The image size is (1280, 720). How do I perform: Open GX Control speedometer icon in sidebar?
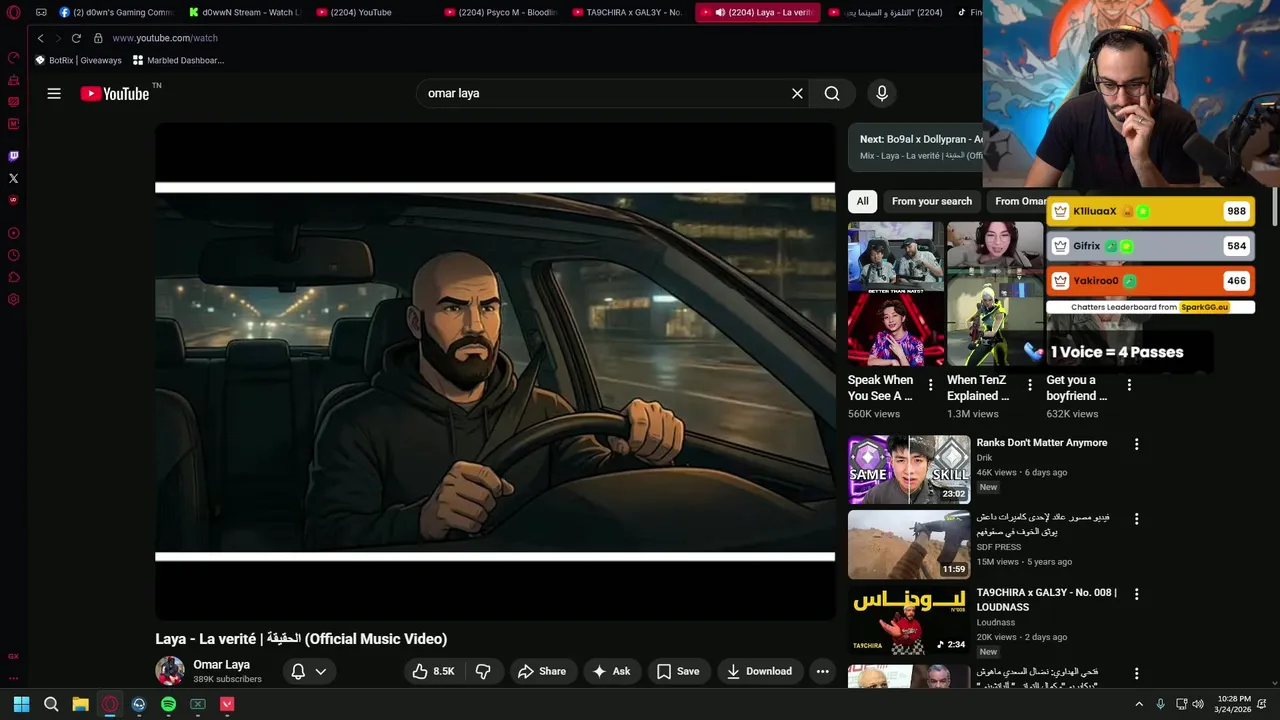click(x=13, y=58)
